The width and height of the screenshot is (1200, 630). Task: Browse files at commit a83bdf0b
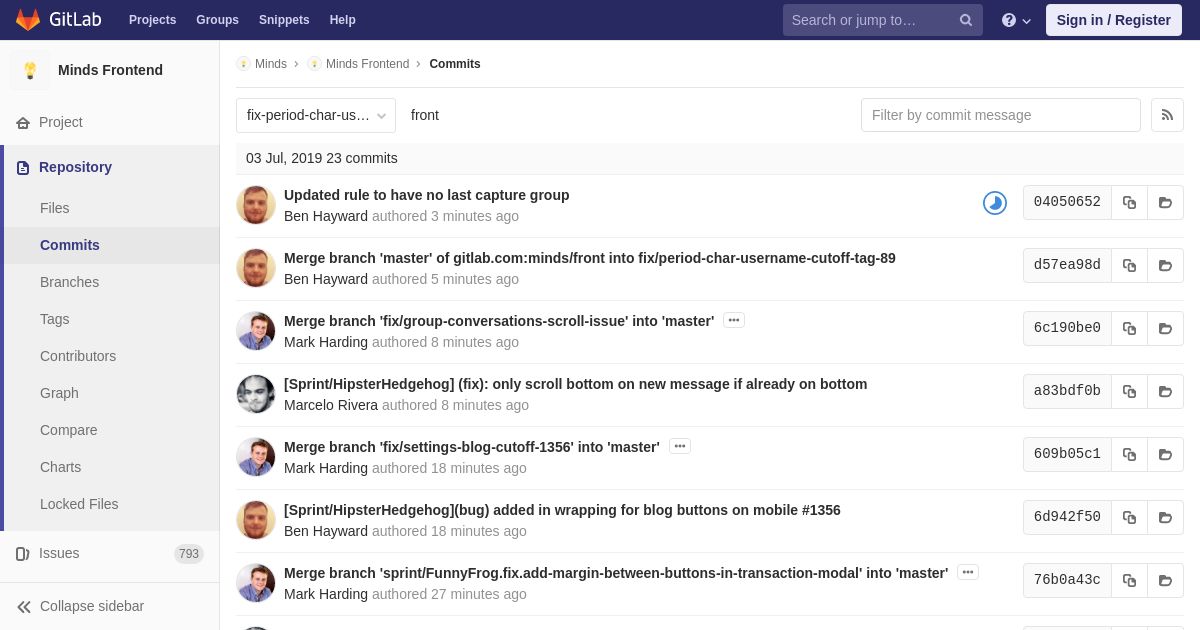pos(1165,391)
